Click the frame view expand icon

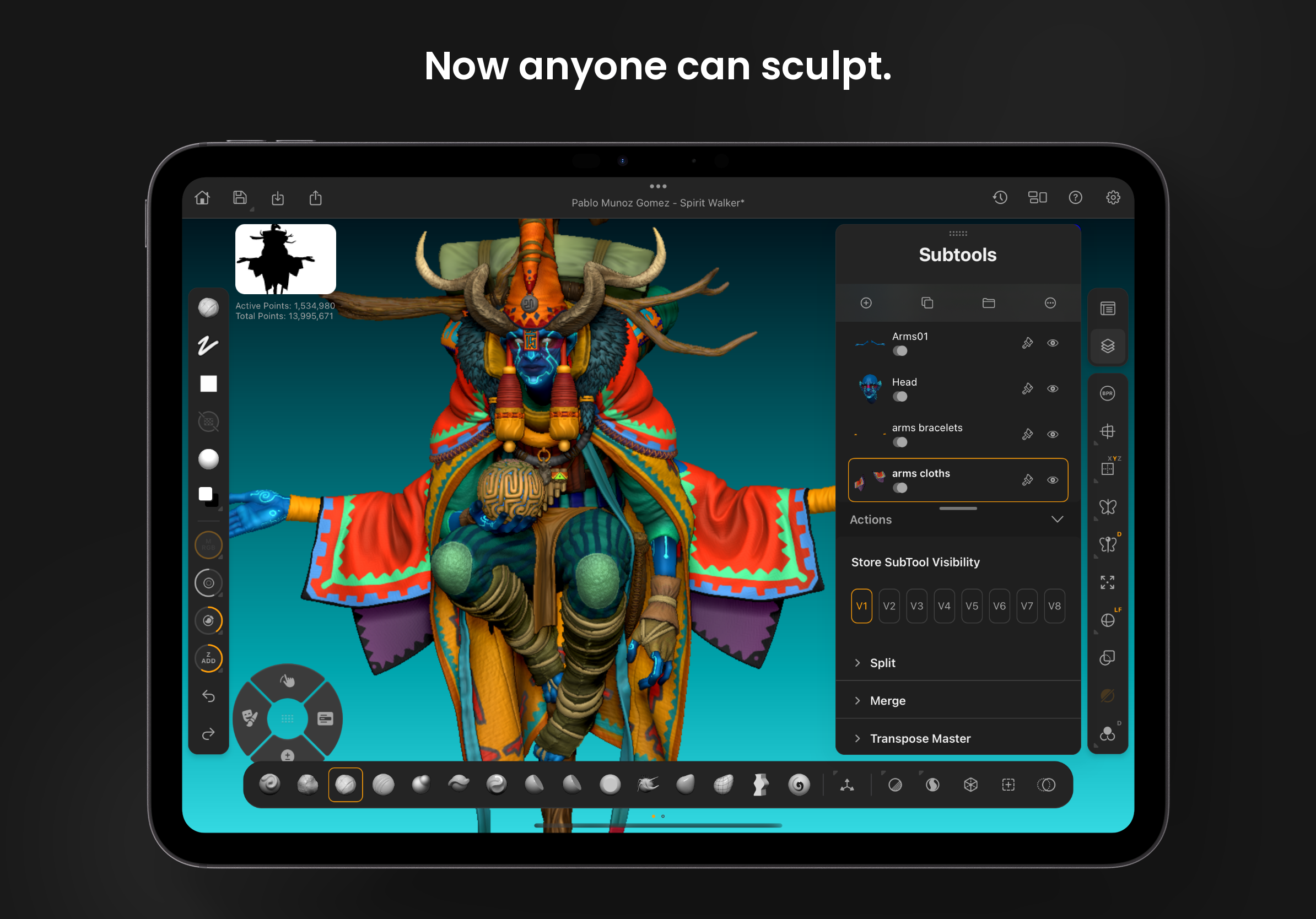point(1107,583)
